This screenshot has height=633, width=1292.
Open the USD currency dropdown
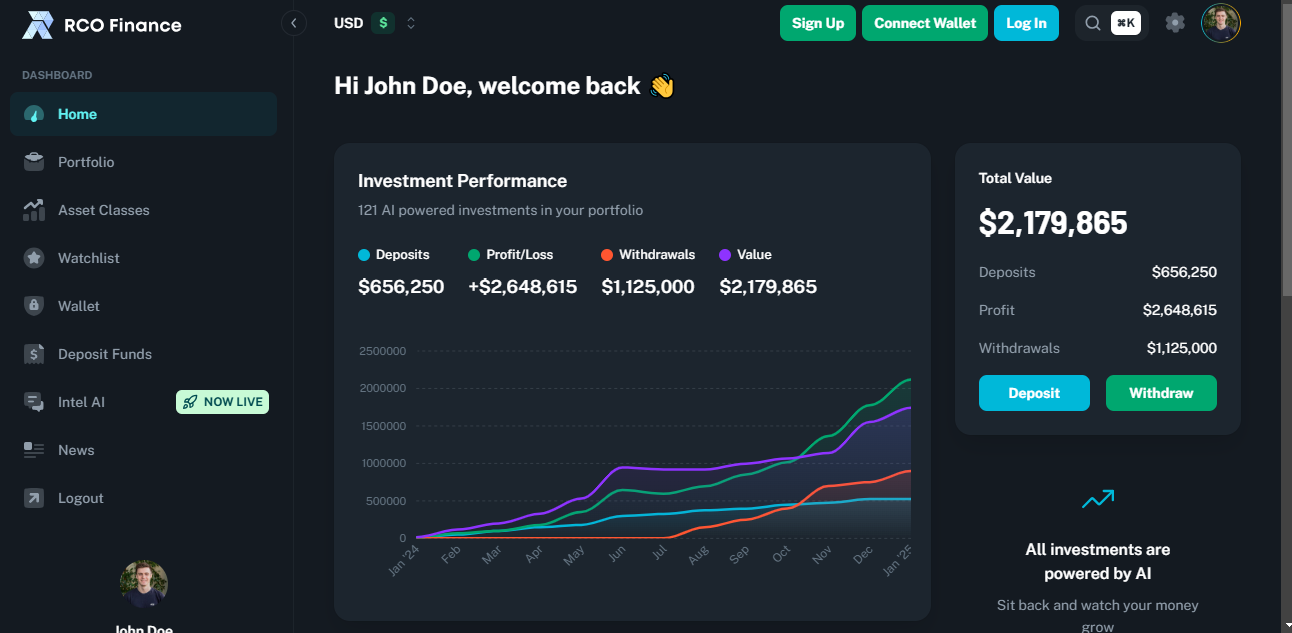click(x=365, y=23)
